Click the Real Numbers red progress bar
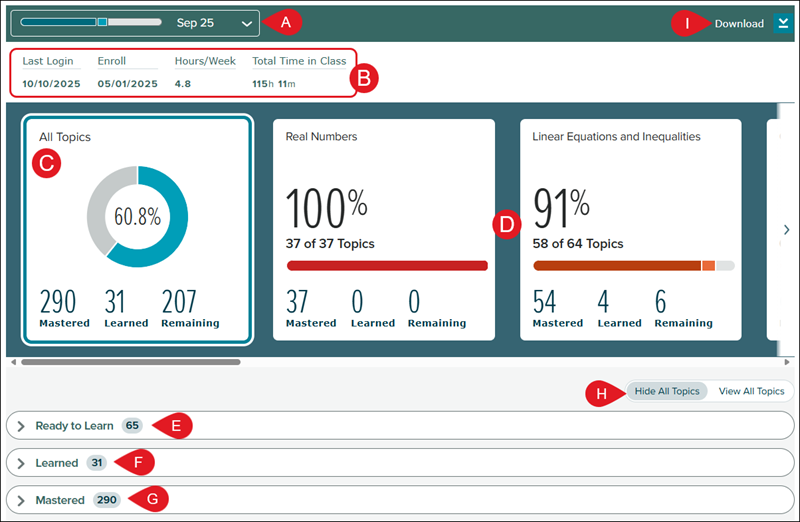 (x=387, y=266)
